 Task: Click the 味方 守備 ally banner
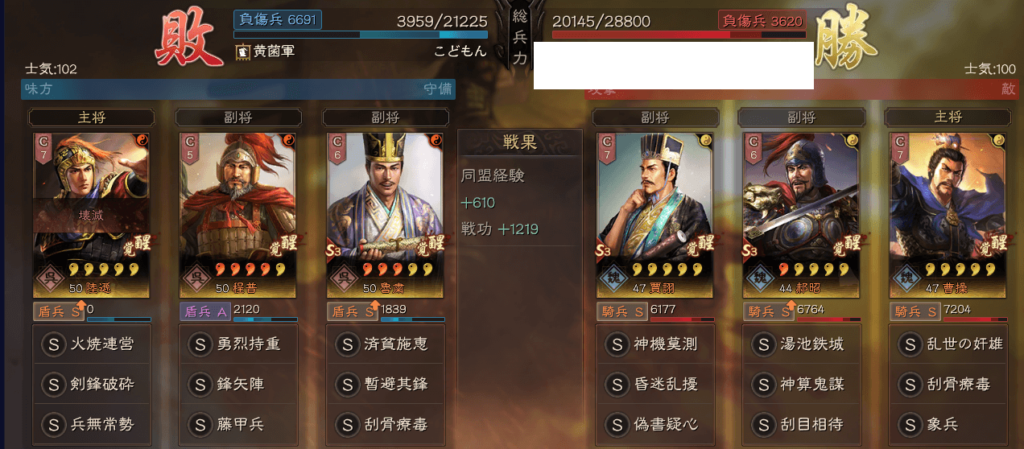coord(238,89)
